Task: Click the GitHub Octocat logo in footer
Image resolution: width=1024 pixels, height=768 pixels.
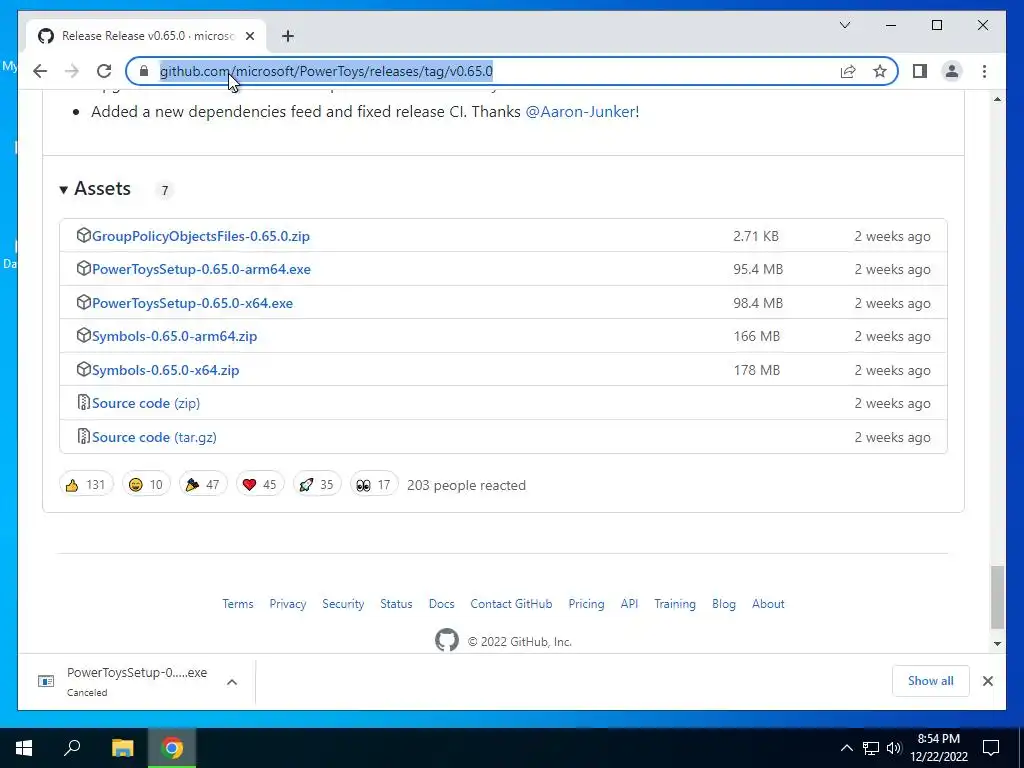Action: coord(447,640)
